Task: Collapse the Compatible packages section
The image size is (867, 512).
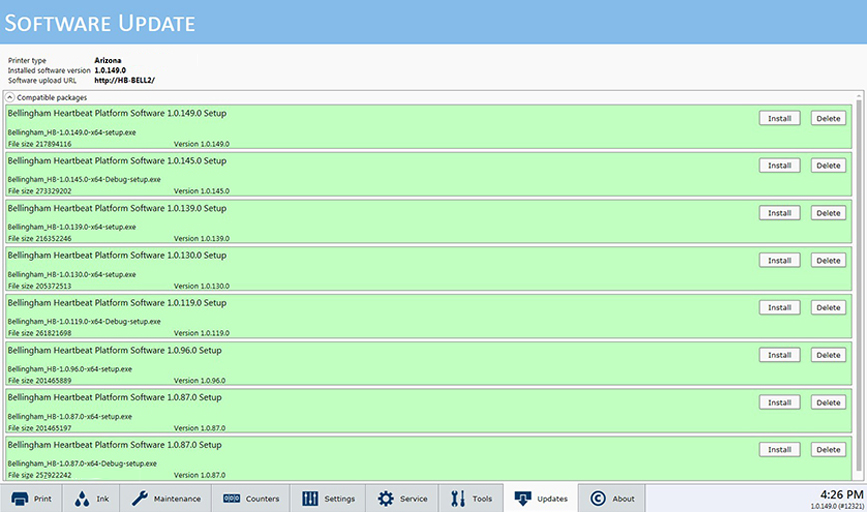Action: tap(10, 98)
